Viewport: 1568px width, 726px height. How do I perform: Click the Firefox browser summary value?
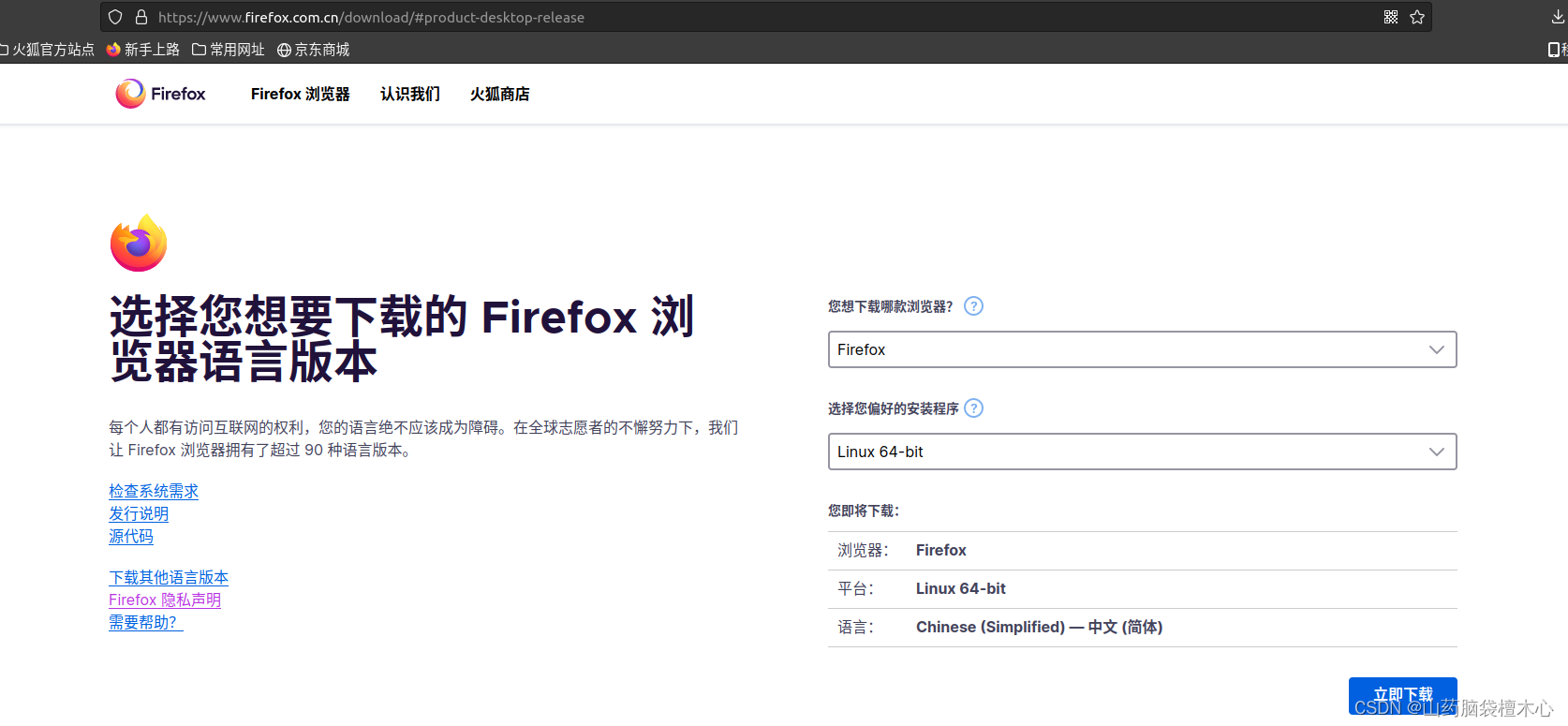click(x=941, y=550)
